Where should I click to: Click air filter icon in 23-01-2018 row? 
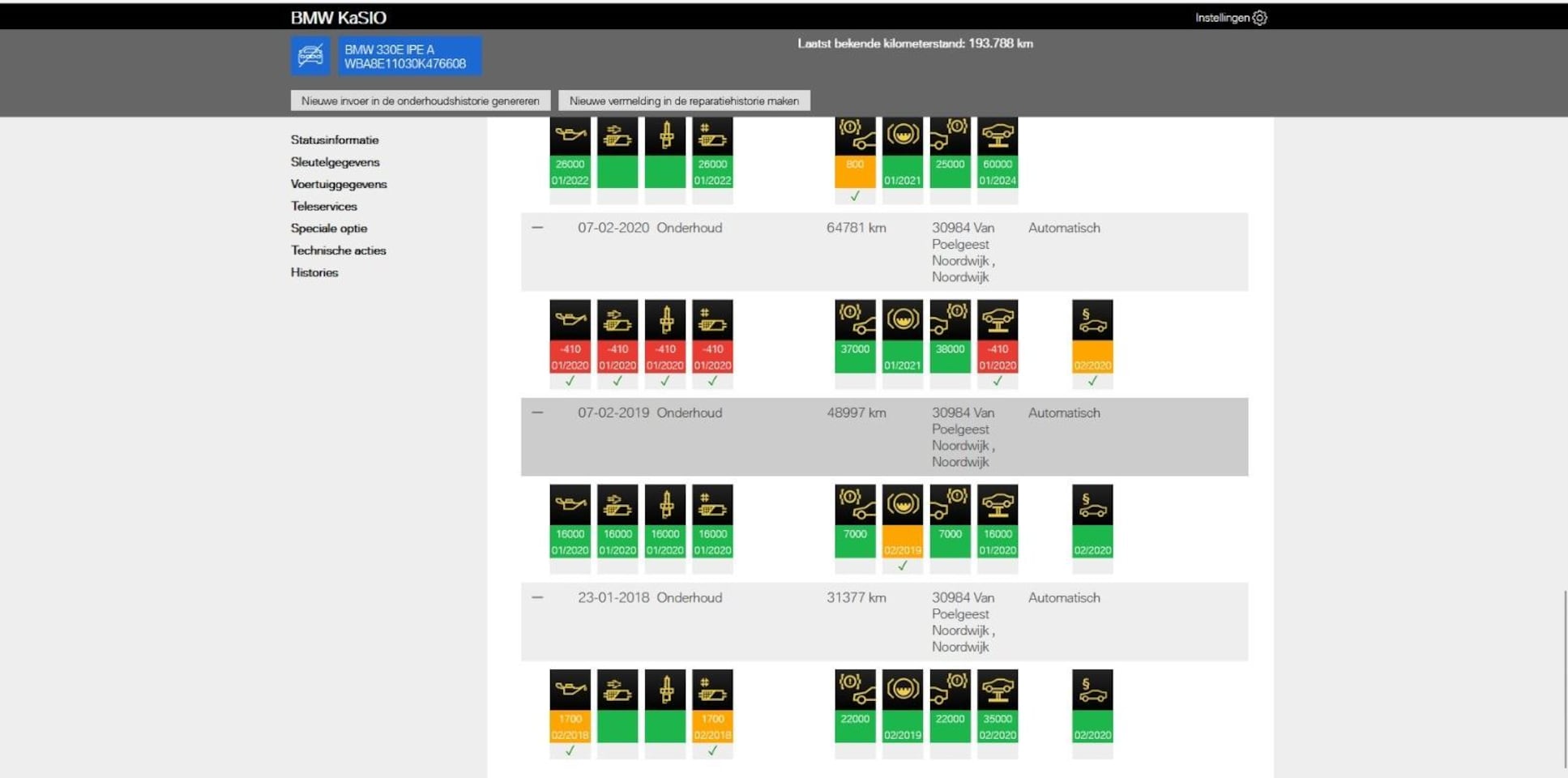coord(617,690)
